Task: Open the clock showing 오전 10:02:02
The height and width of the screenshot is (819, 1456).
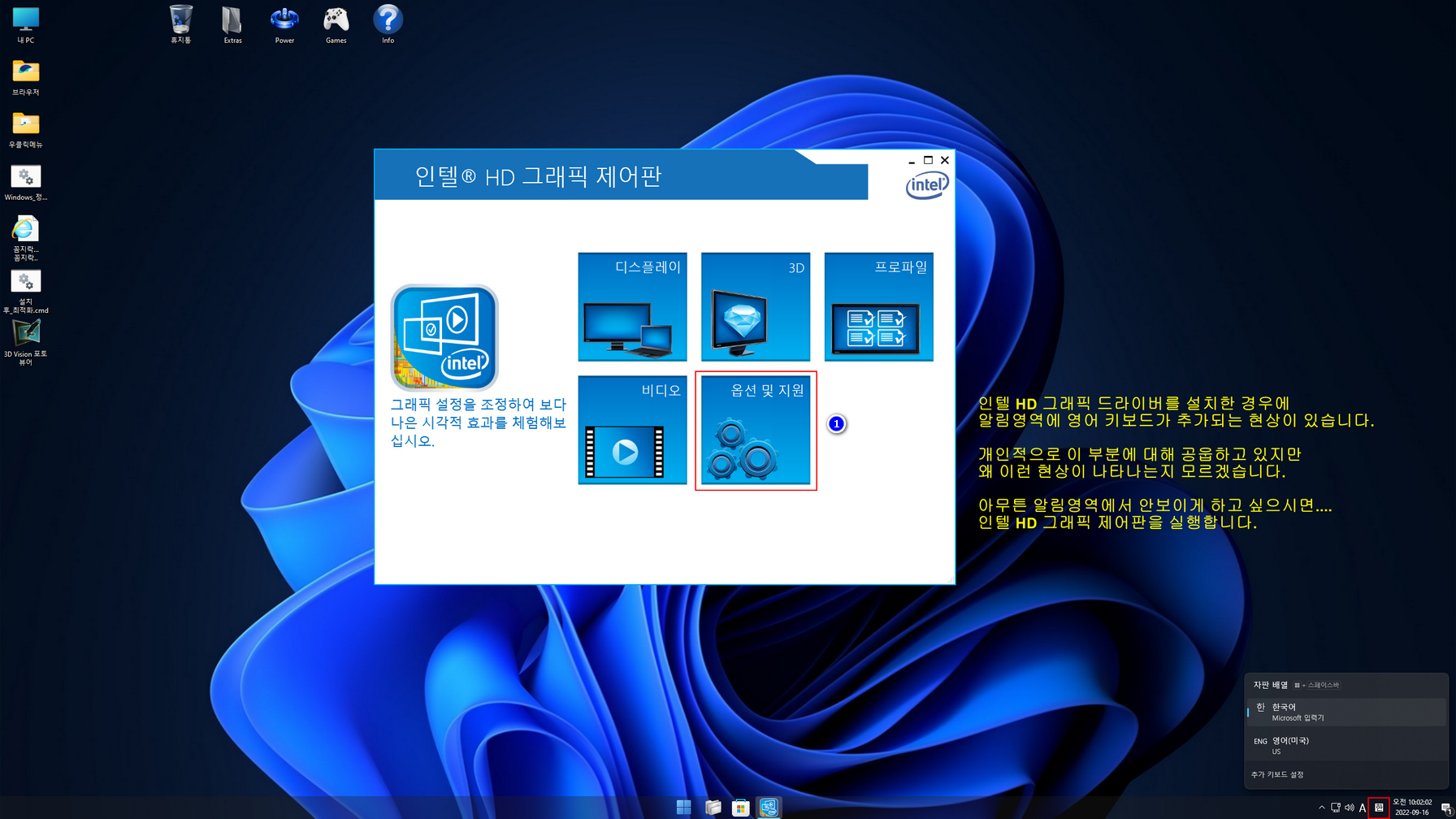Action: tap(1412, 807)
